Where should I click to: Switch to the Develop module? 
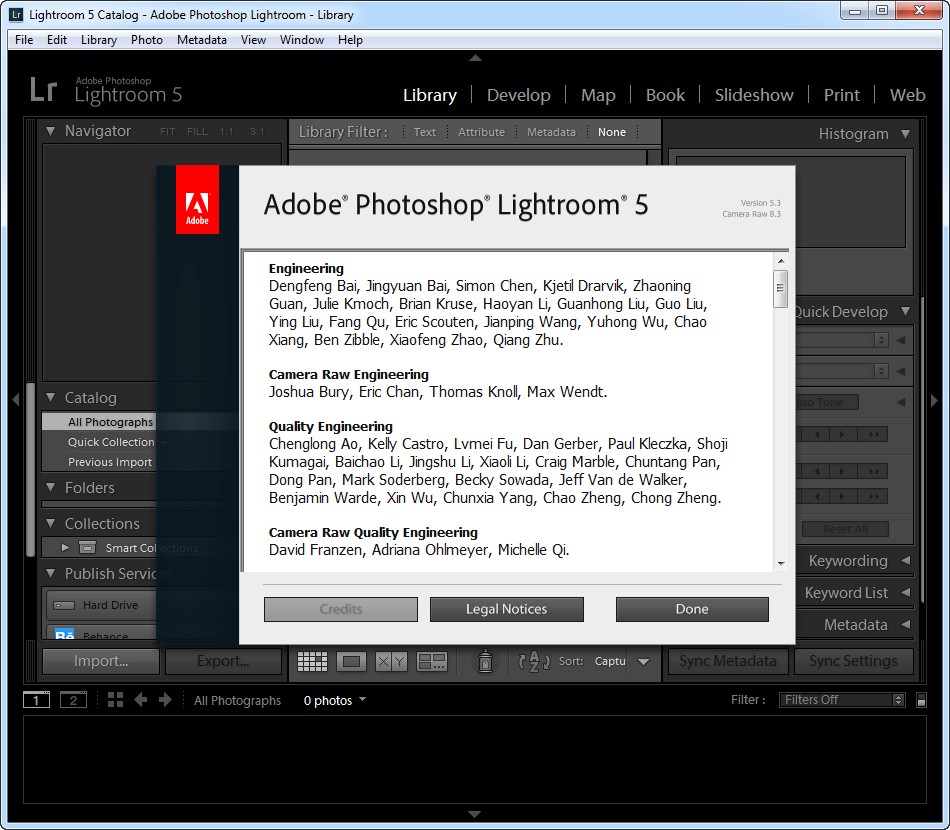pos(519,95)
